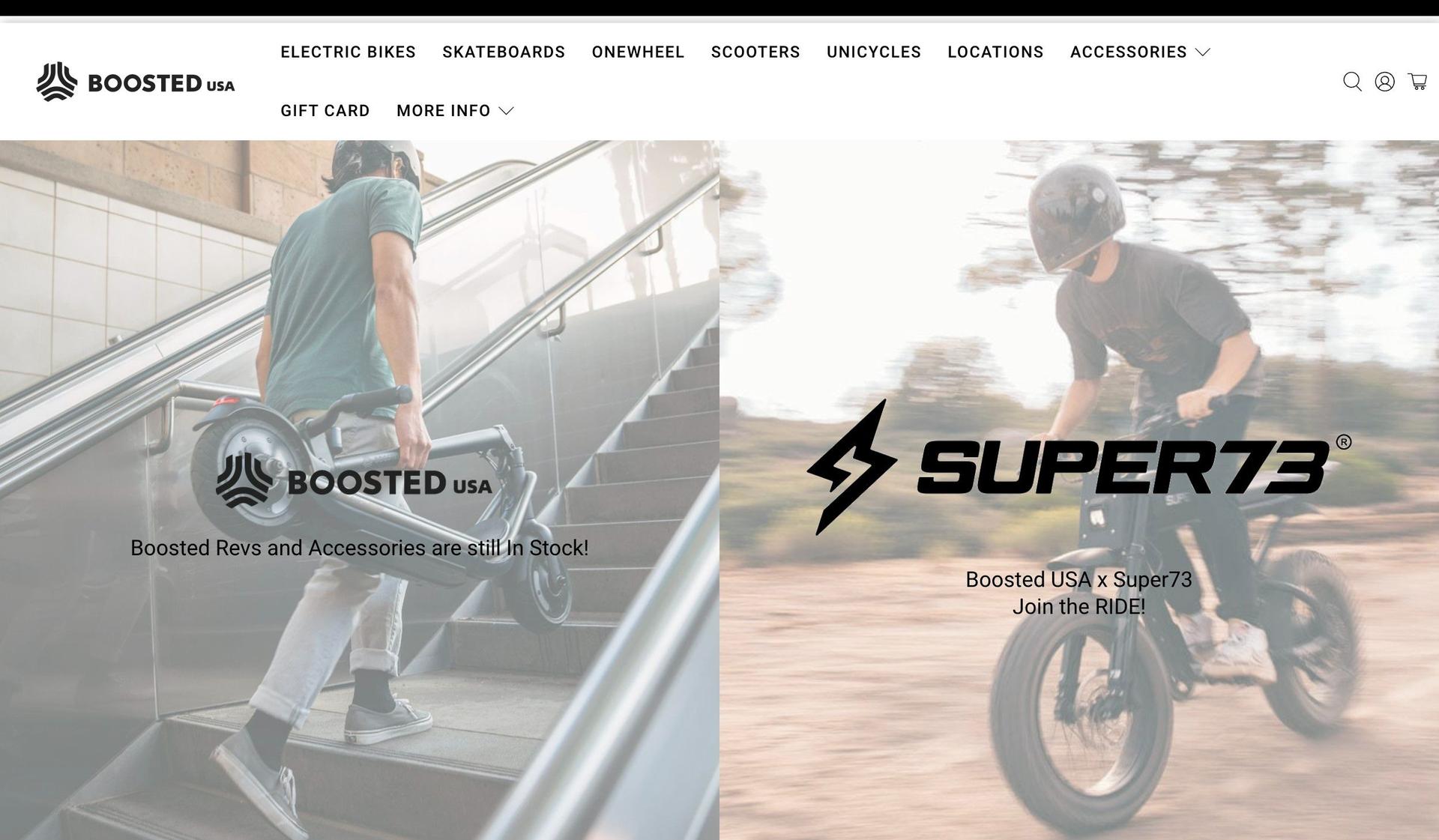The width and height of the screenshot is (1439, 840).
Task: Select the UNICYCLES tab
Action: pos(874,52)
